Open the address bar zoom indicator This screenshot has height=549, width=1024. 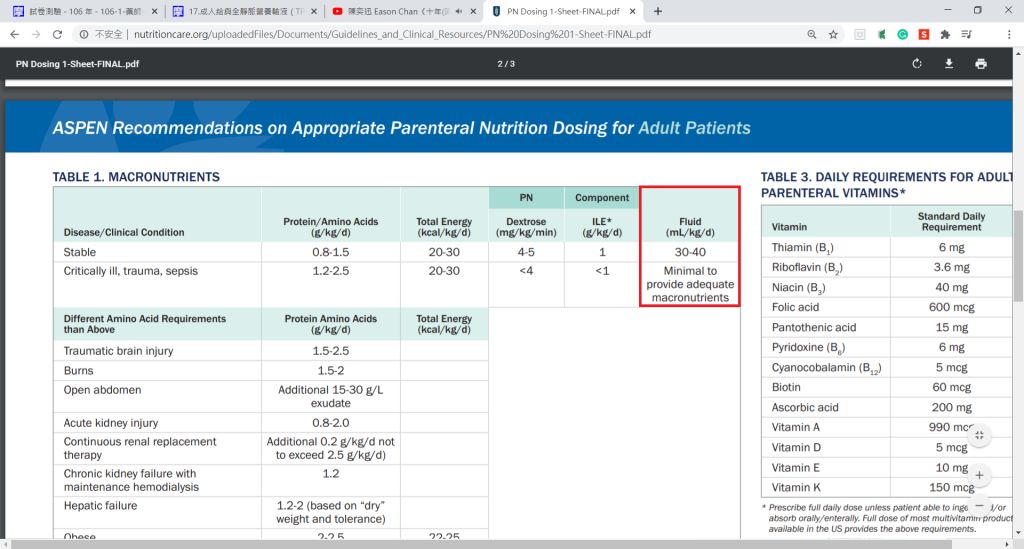point(811,34)
